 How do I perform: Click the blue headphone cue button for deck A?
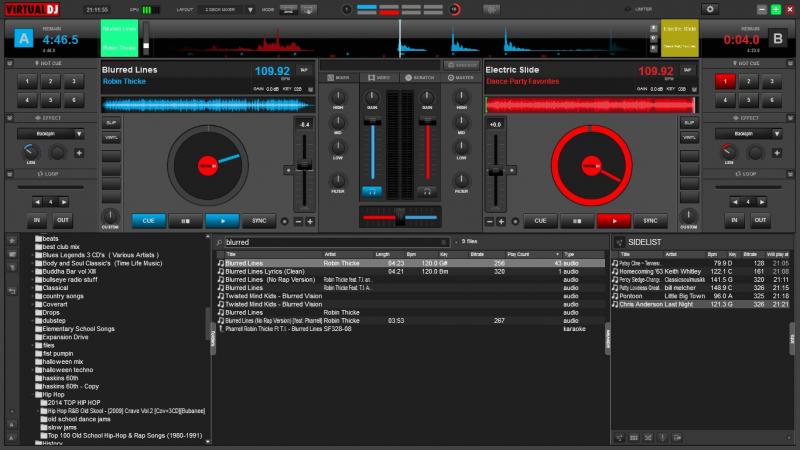372,190
